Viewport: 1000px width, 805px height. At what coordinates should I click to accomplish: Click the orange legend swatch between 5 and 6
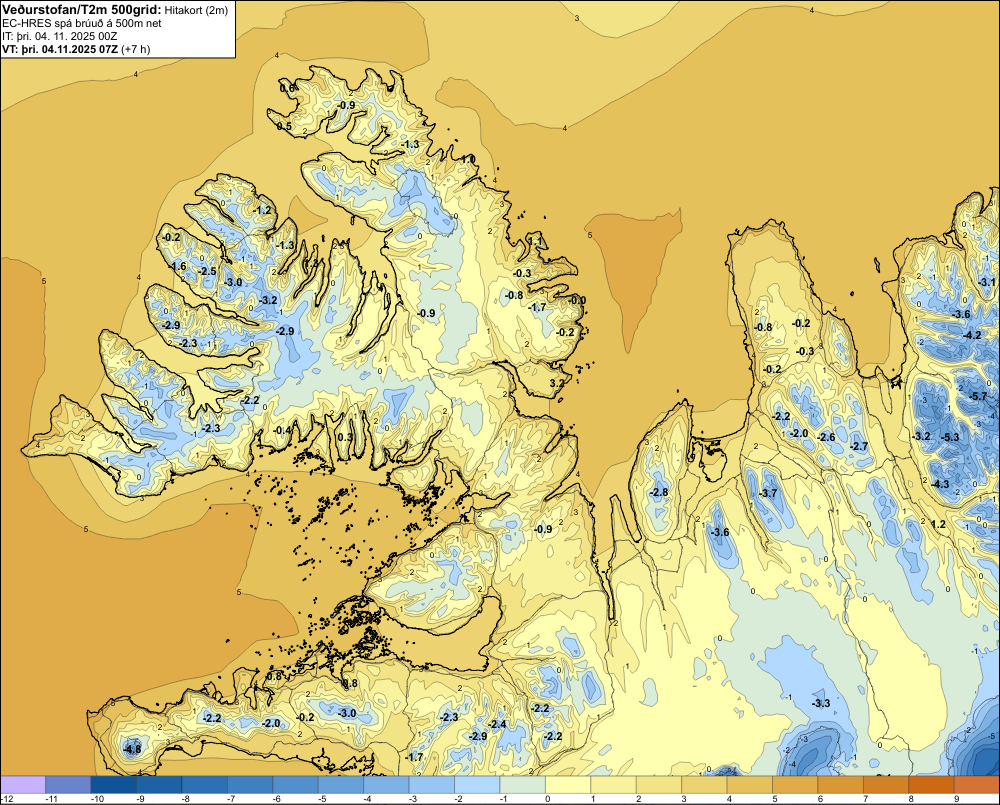tap(795, 785)
